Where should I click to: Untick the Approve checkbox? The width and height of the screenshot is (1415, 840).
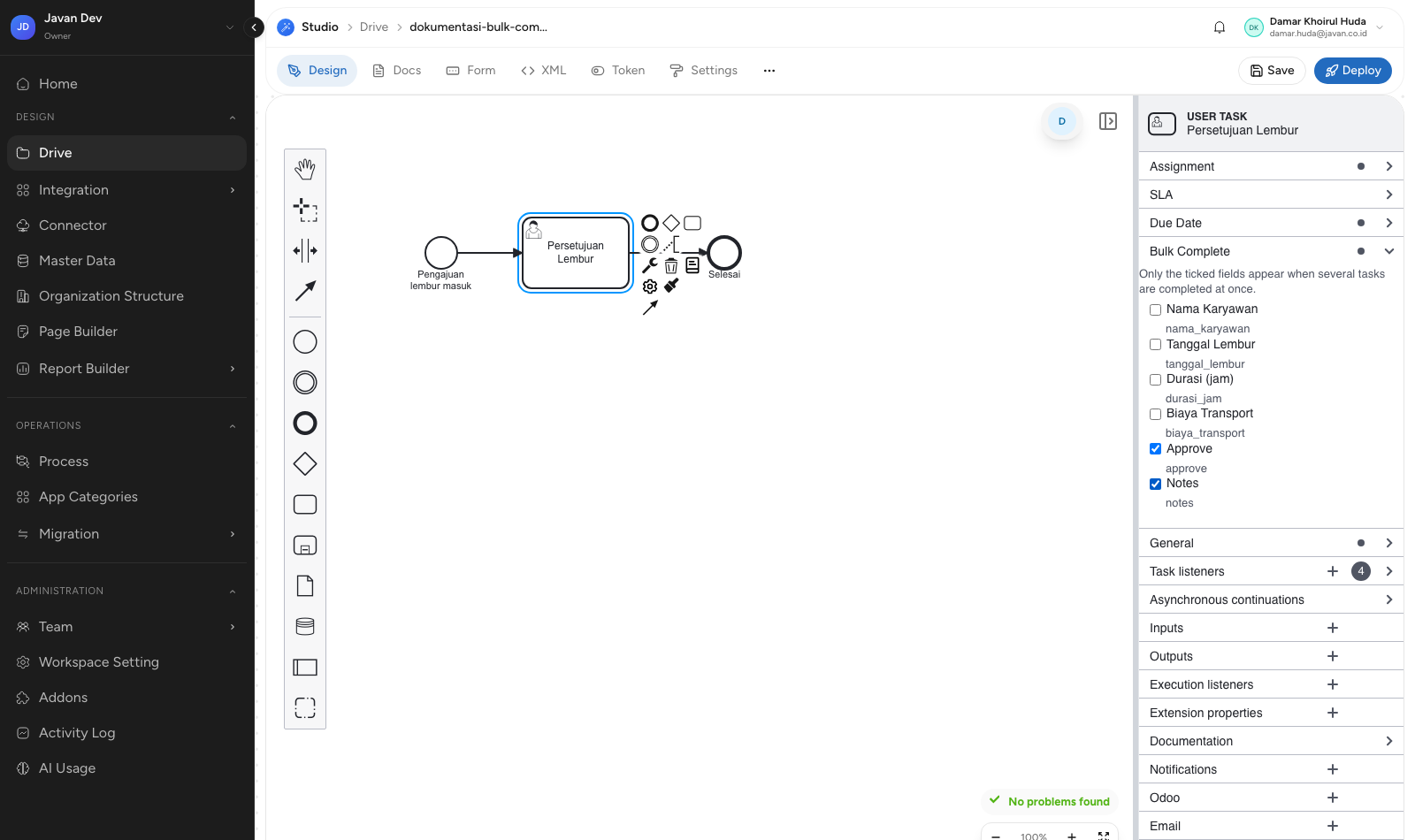pyautogui.click(x=1155, y=449)
